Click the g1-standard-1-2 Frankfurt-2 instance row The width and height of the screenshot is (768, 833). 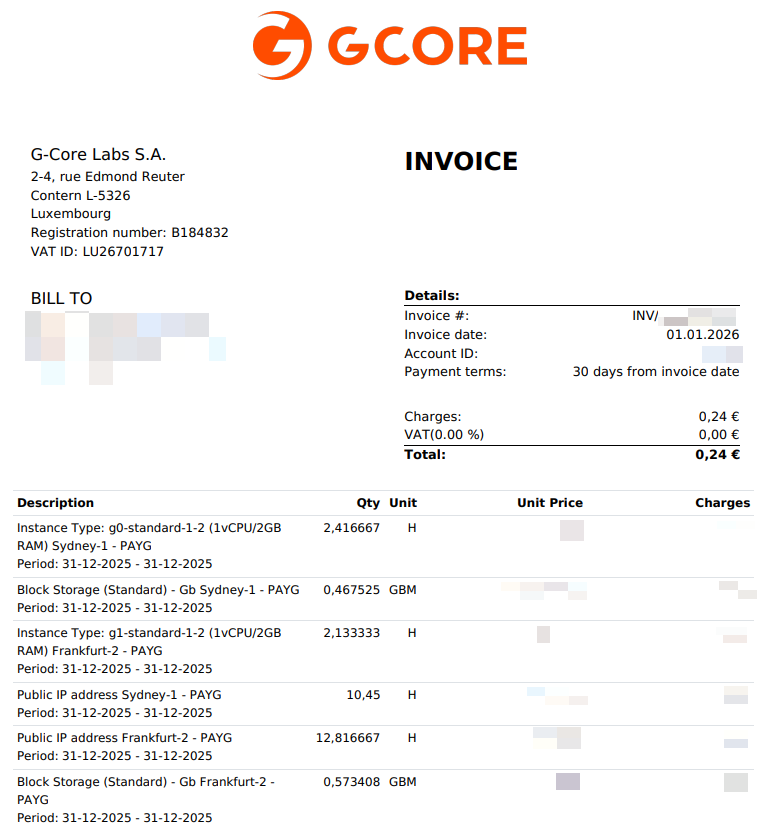tap(383, 651)
